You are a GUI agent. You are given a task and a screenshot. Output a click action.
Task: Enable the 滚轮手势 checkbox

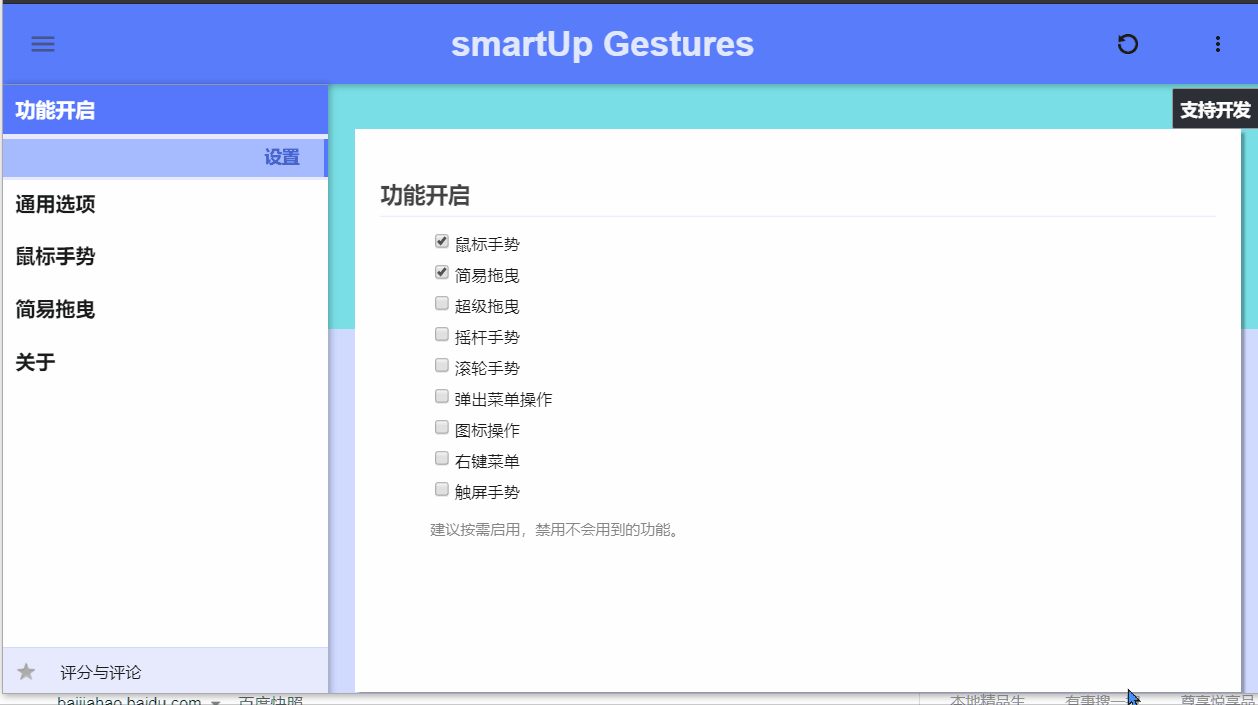(442, 365)
